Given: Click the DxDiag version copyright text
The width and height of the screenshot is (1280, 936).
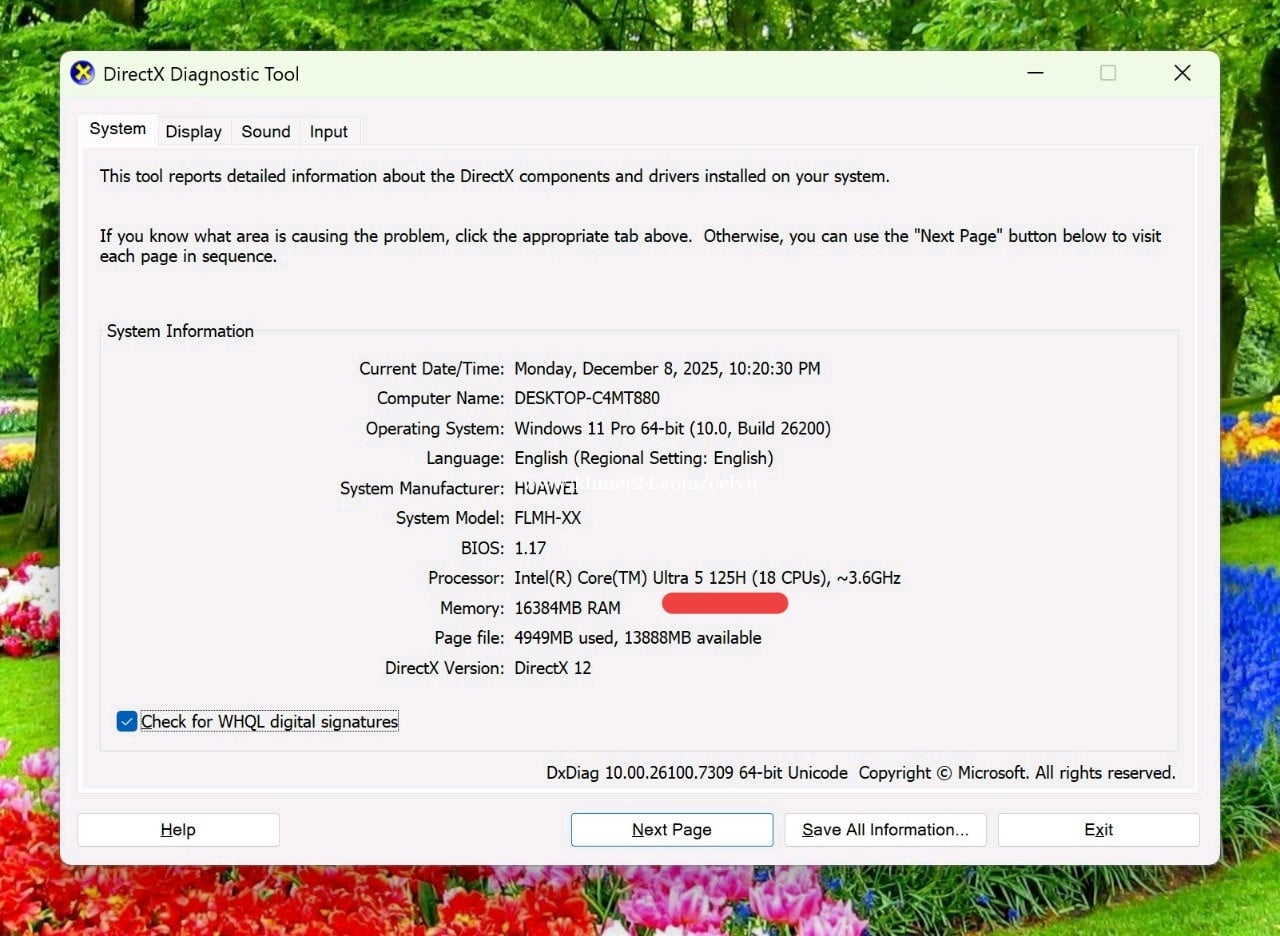Looking at the screenshot, I should [x=860, y=773].
